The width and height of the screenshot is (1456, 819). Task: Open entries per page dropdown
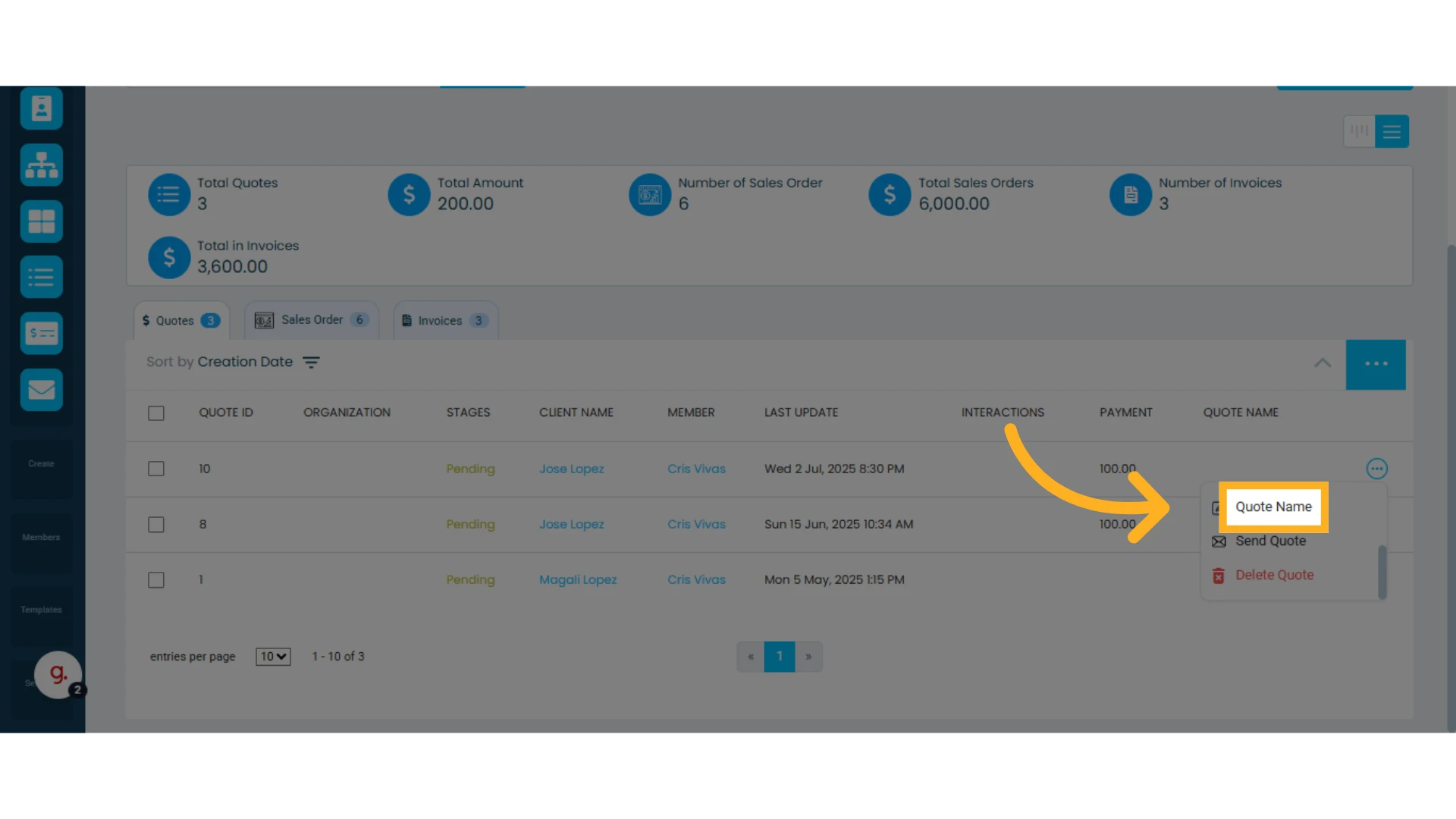pyautogui.click(x=273, y=657)
